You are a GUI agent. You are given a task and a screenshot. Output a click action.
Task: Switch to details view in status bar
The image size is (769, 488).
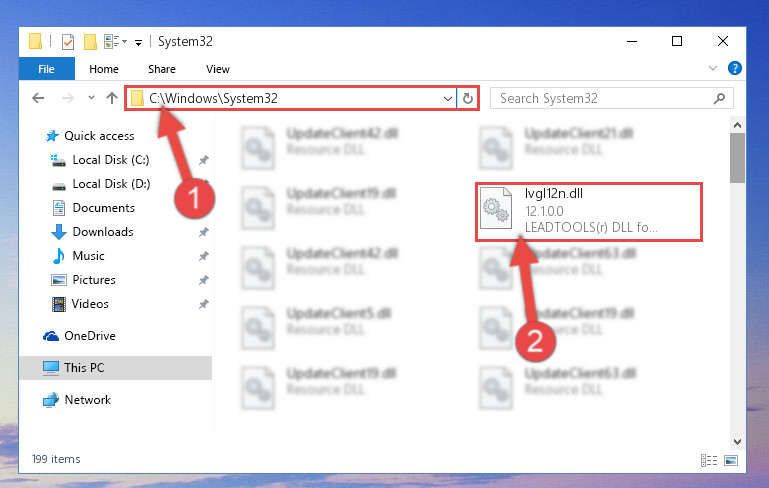click(x=709, y=460)
